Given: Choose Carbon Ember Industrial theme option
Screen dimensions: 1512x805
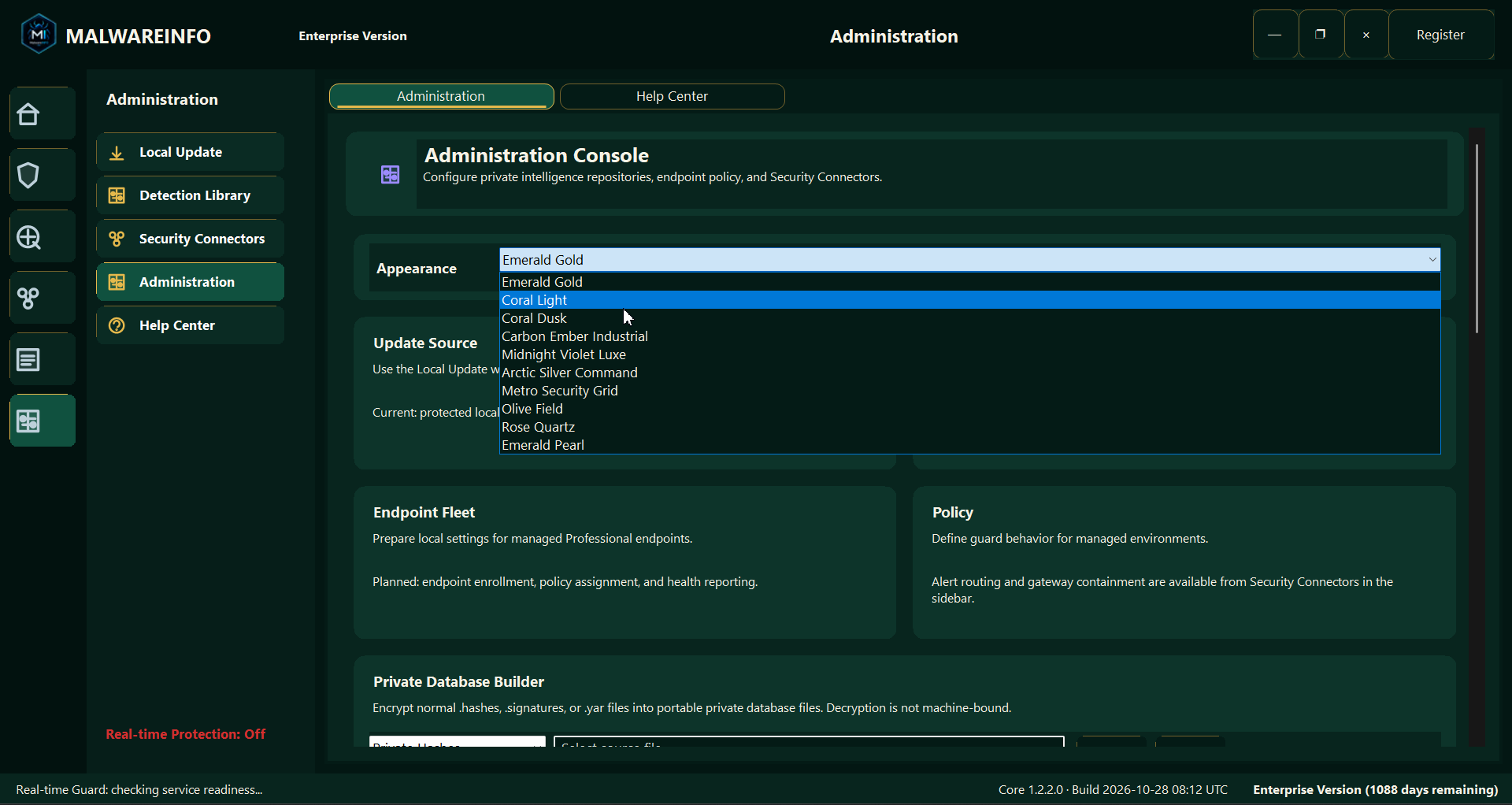Looking at the screenshot, I should 970,336.
